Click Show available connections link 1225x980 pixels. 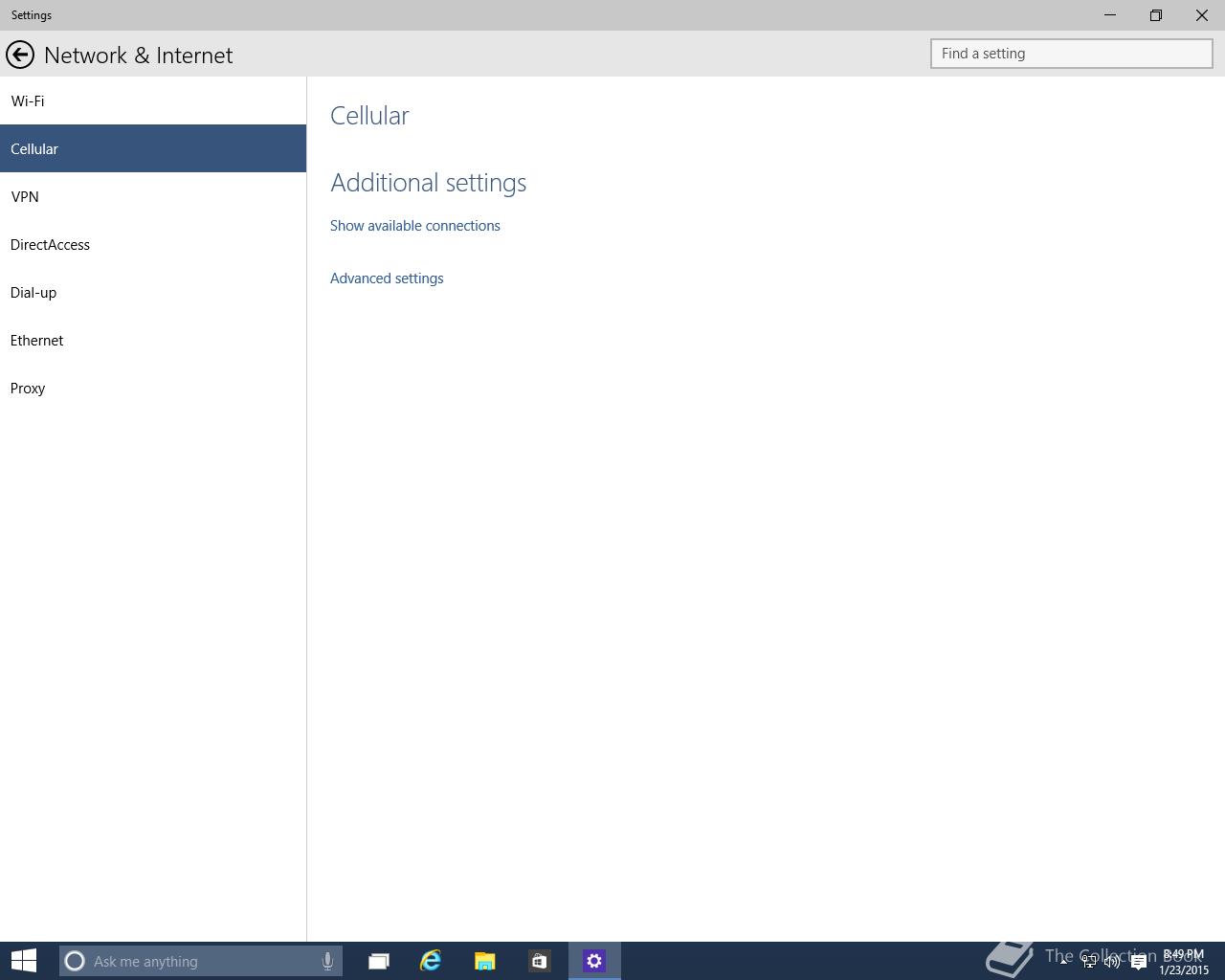pyautogui.click(x=415, y=226)
